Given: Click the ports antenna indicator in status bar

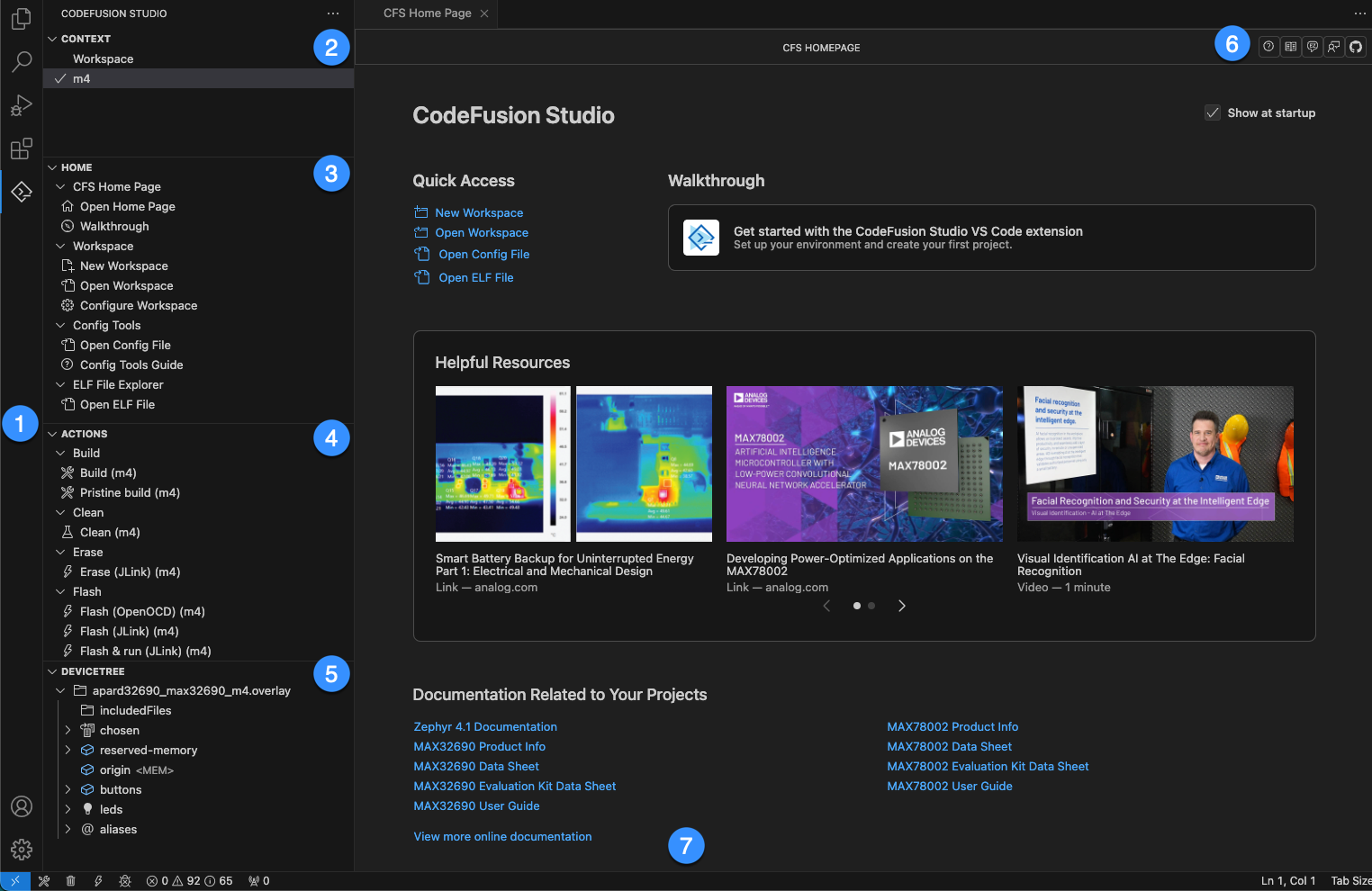Looking at the screenshot, I should [259, 881].
